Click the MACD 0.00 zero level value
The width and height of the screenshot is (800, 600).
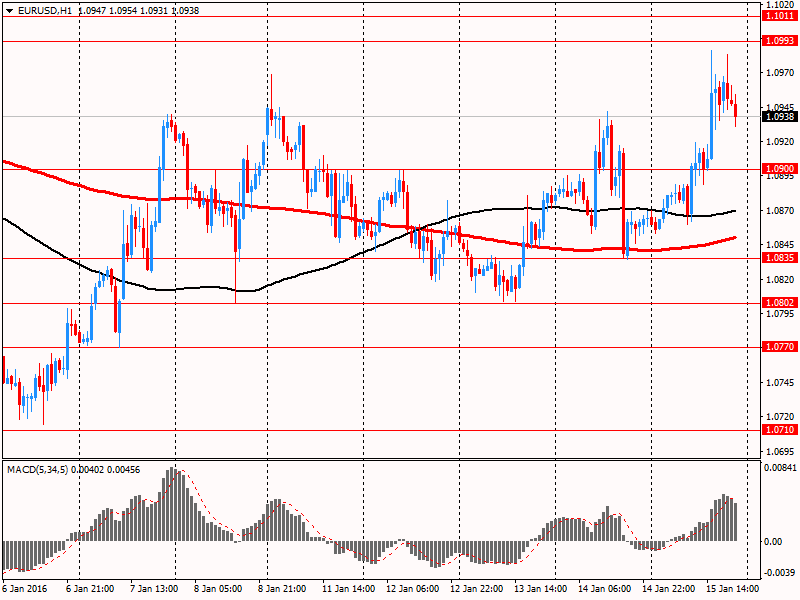tap(776, 542)
